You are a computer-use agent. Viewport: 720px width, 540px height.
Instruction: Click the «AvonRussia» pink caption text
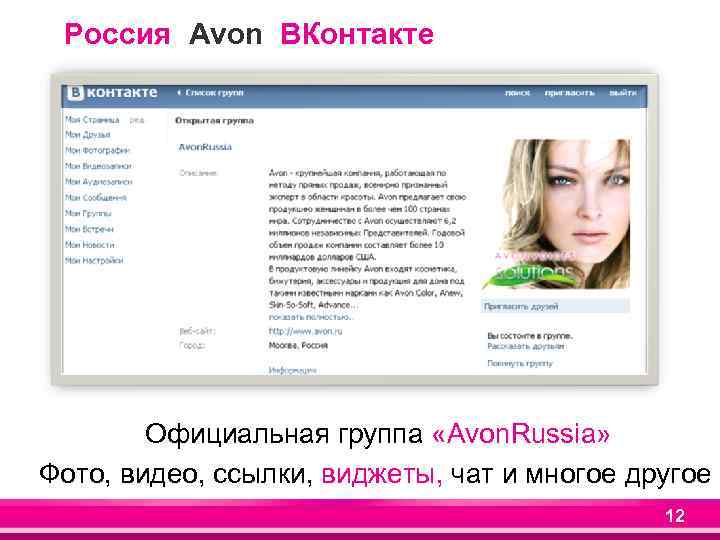521,433
